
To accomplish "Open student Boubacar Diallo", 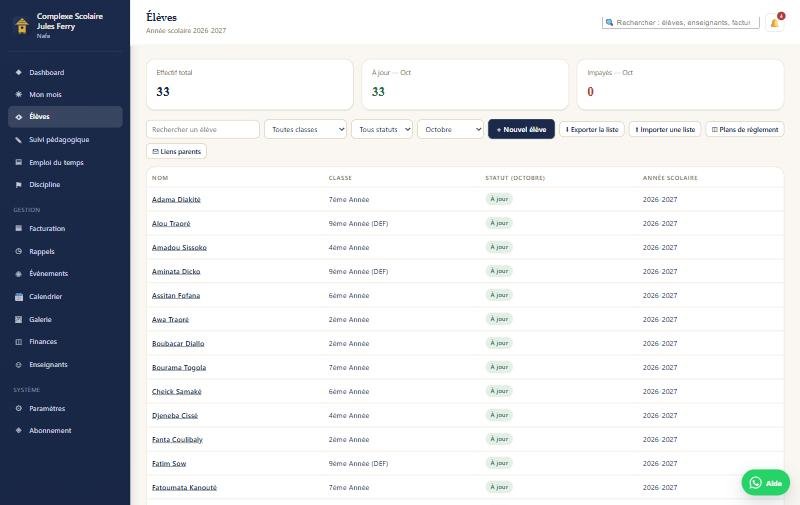I will click(x=178, y=343).
